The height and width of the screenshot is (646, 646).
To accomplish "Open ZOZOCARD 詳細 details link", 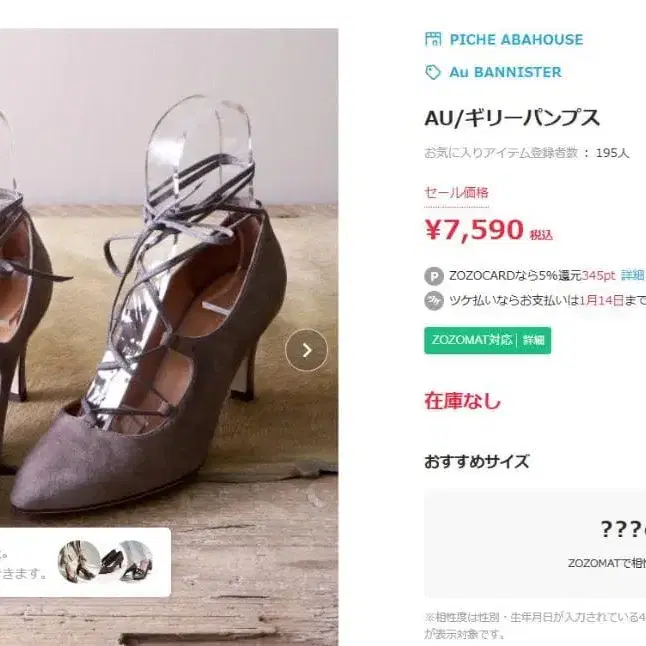I will [x=632, y=275].
